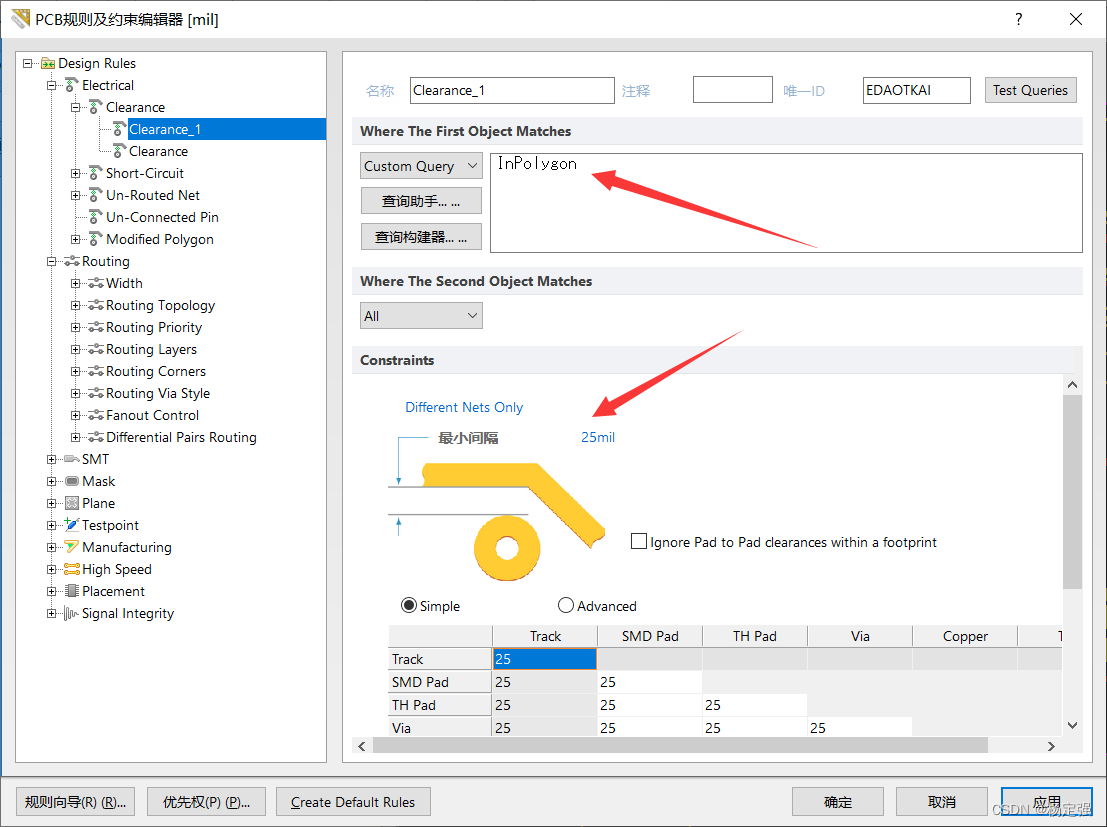The image size is (1107, 827).
Task: Click the Placement category icon
Action: tap(72, 591)
